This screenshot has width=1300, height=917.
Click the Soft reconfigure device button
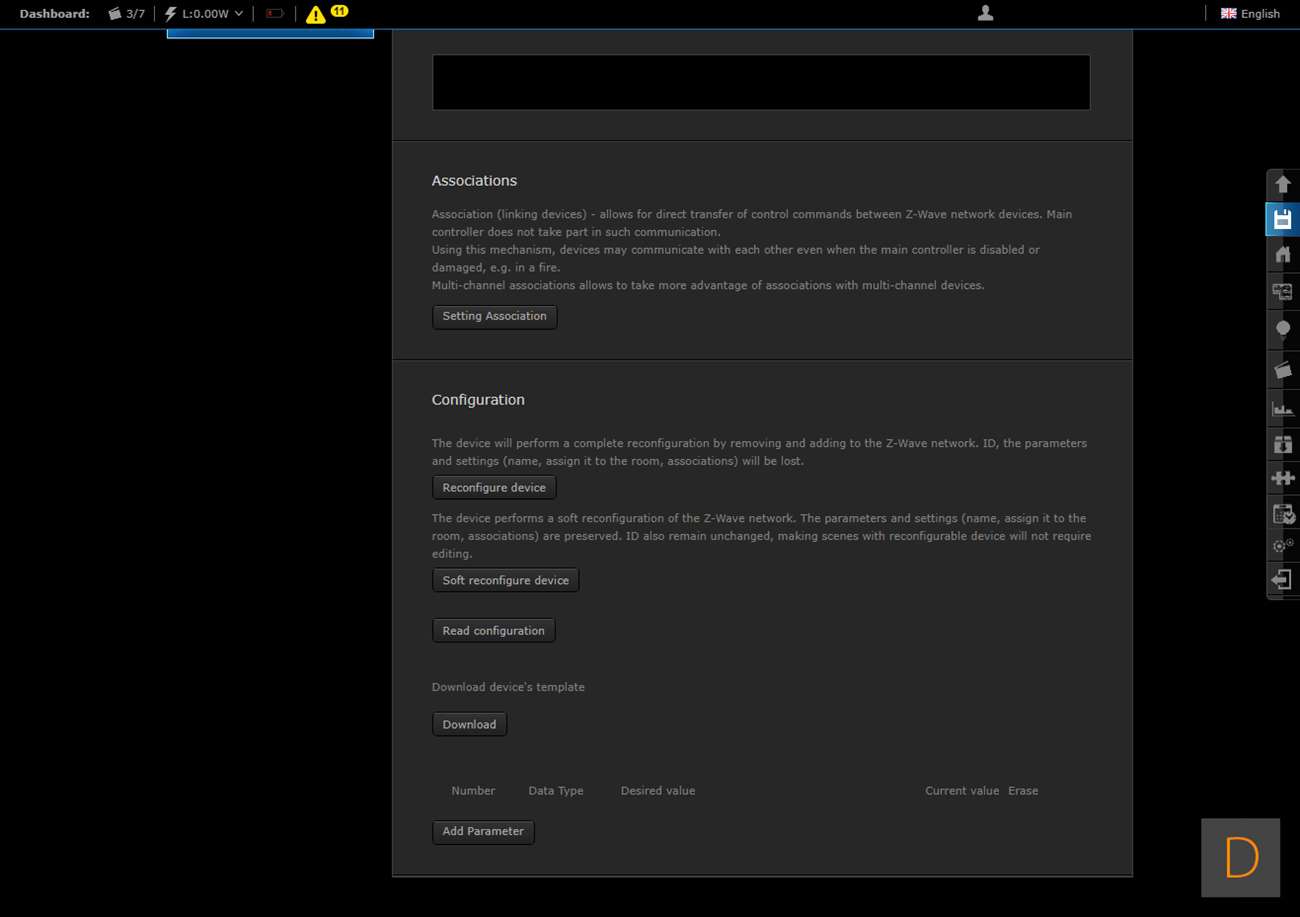[x=506, y=581]
